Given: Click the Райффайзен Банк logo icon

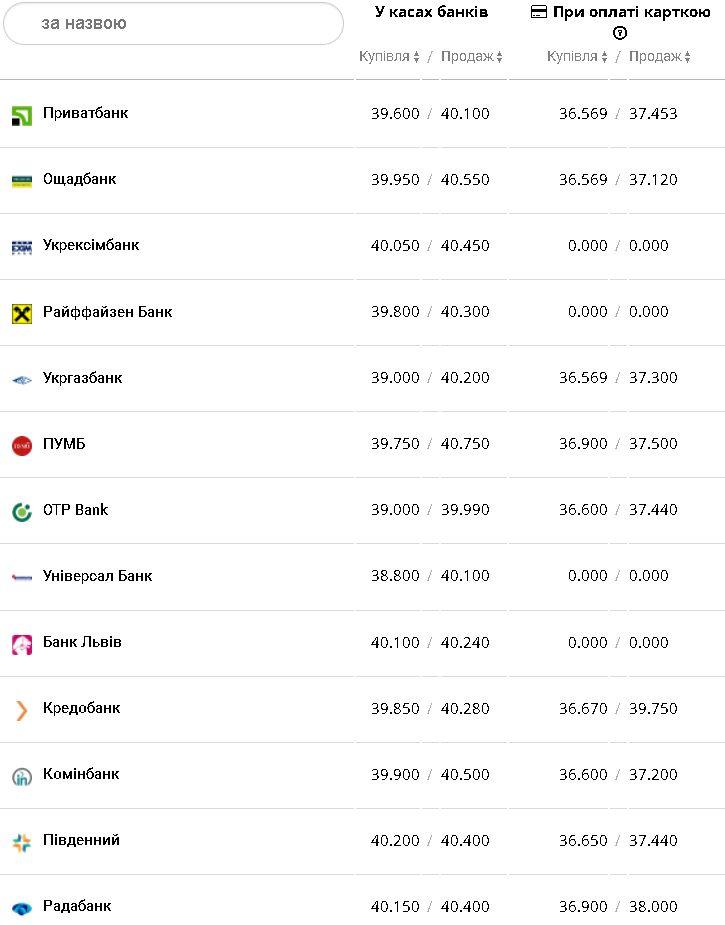Looking at the screenshot, I should [x=22, y=313].
